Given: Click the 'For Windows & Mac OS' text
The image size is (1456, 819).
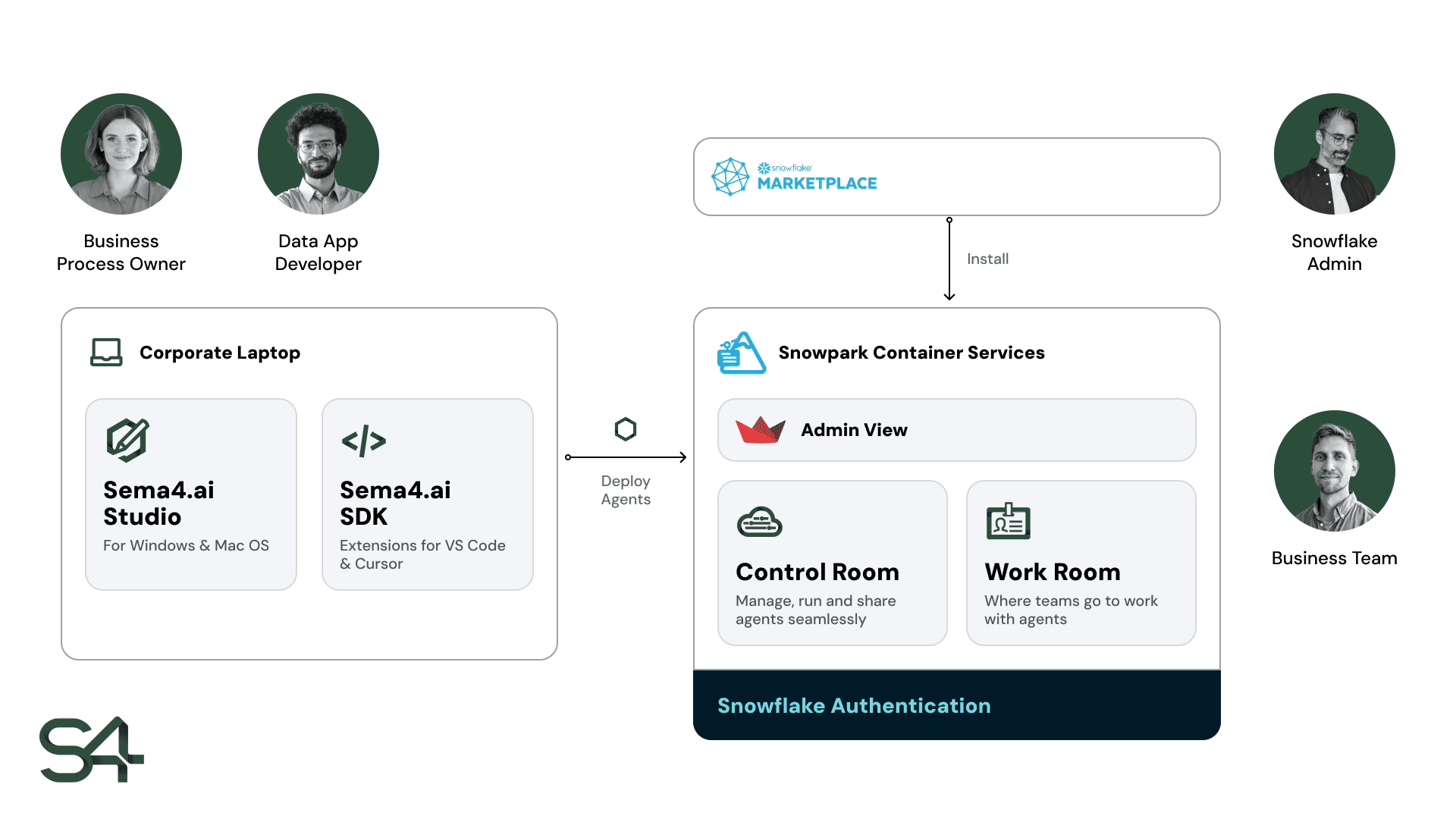Looking at the screenshot, I should point(186,545).
